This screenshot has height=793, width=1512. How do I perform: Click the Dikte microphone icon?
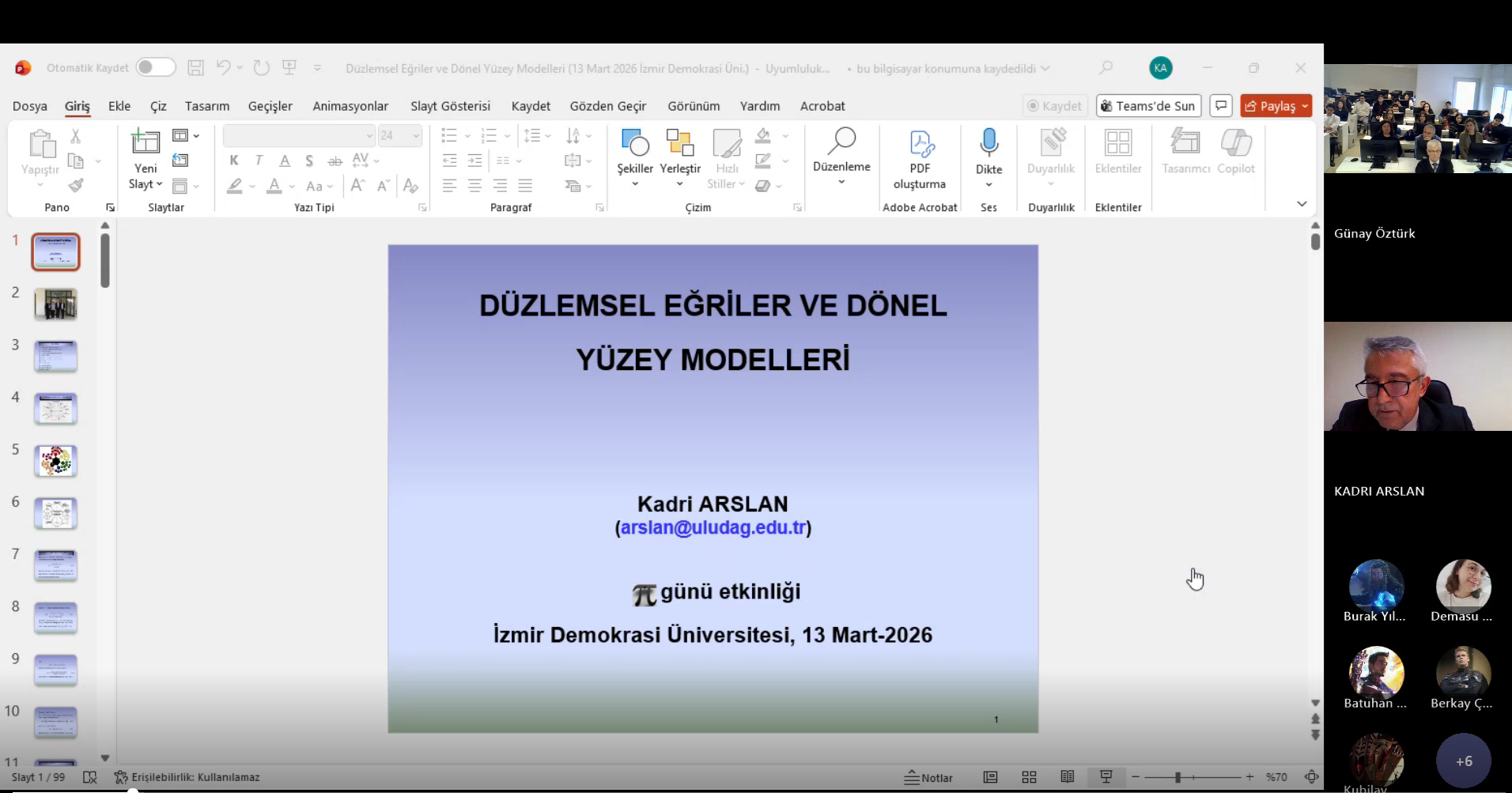pos(988,143)
